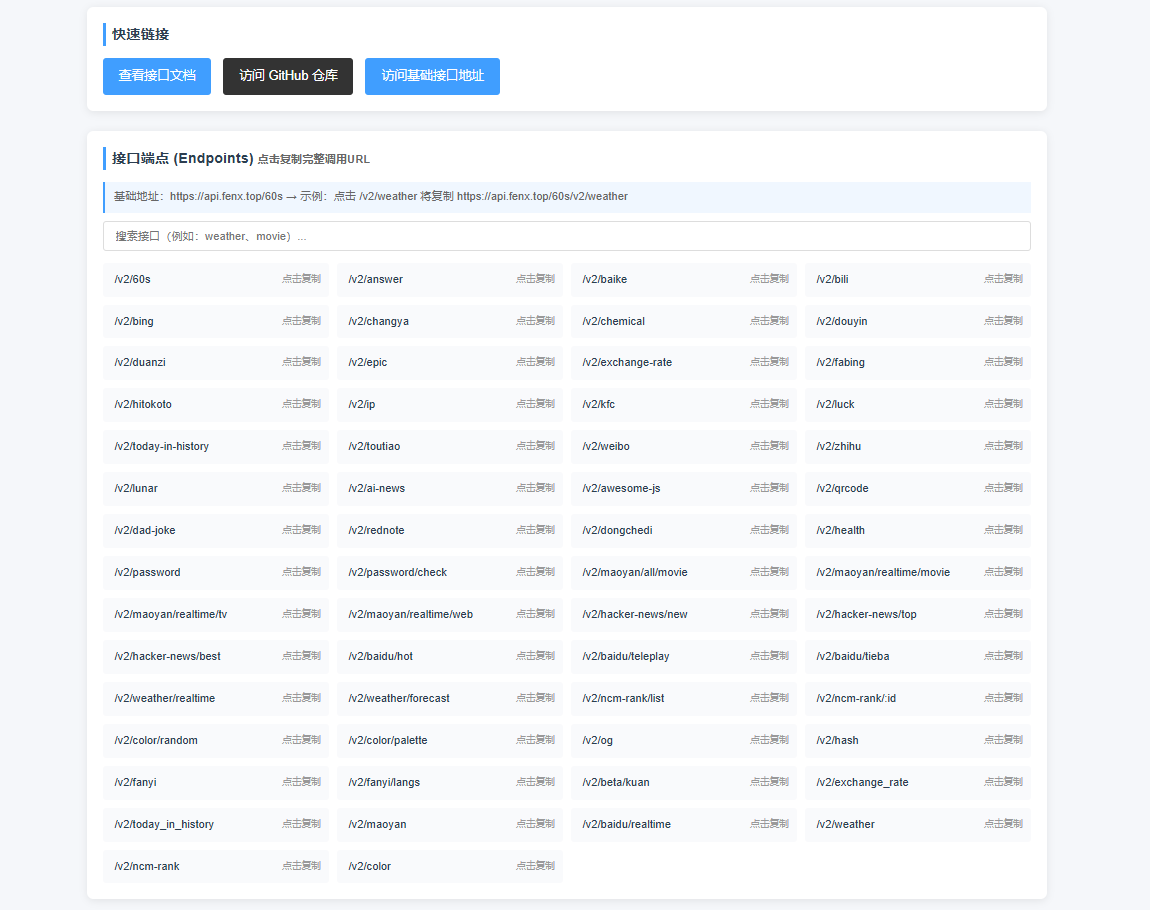Click the /v2/maoyan/realtime/movie endpoint

click(x=917, y=572)
